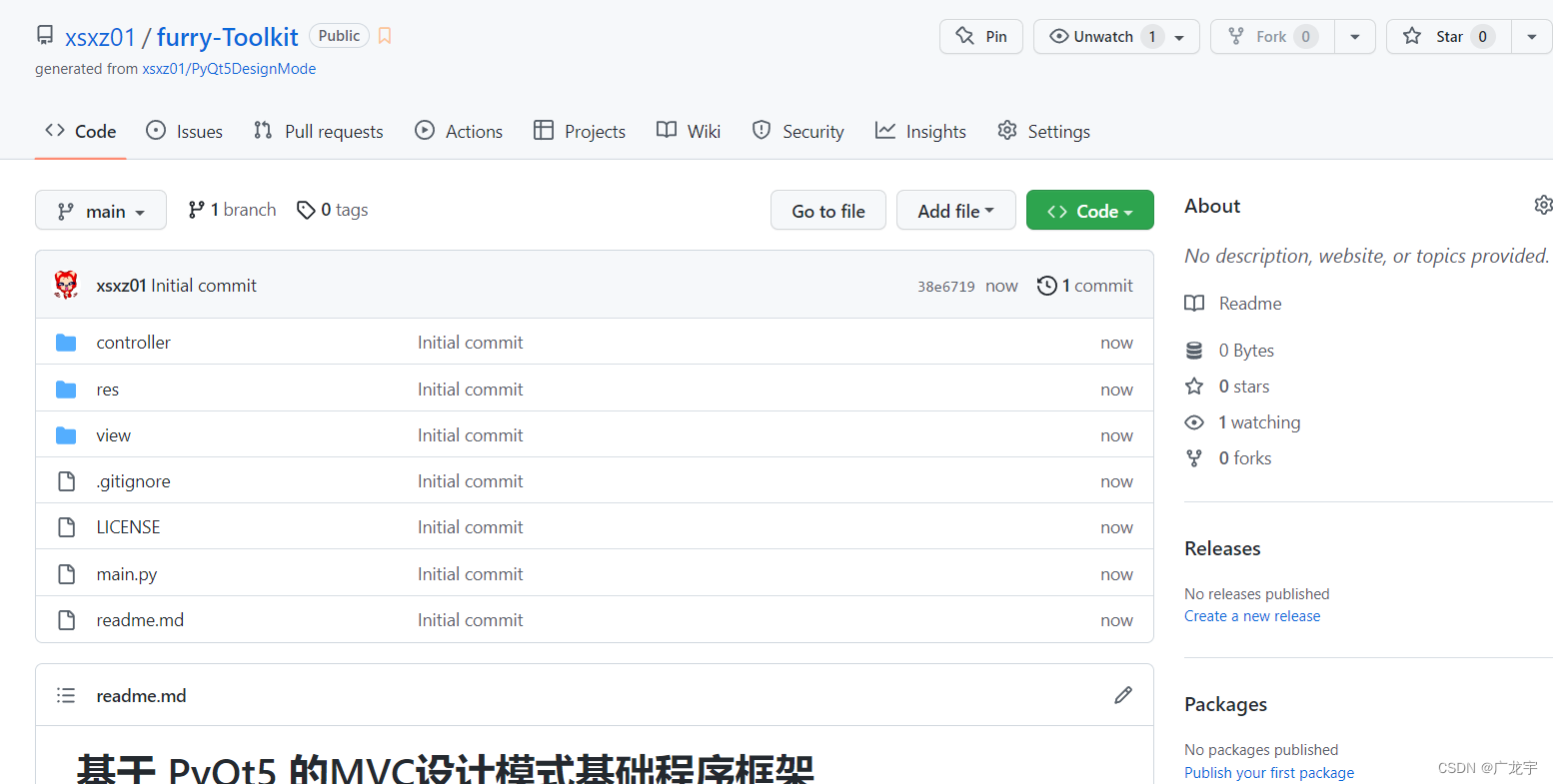The width and height of the screenshot is (1553, 784).
Task: Open the Pull requests tab
Action: click(319, 131)
